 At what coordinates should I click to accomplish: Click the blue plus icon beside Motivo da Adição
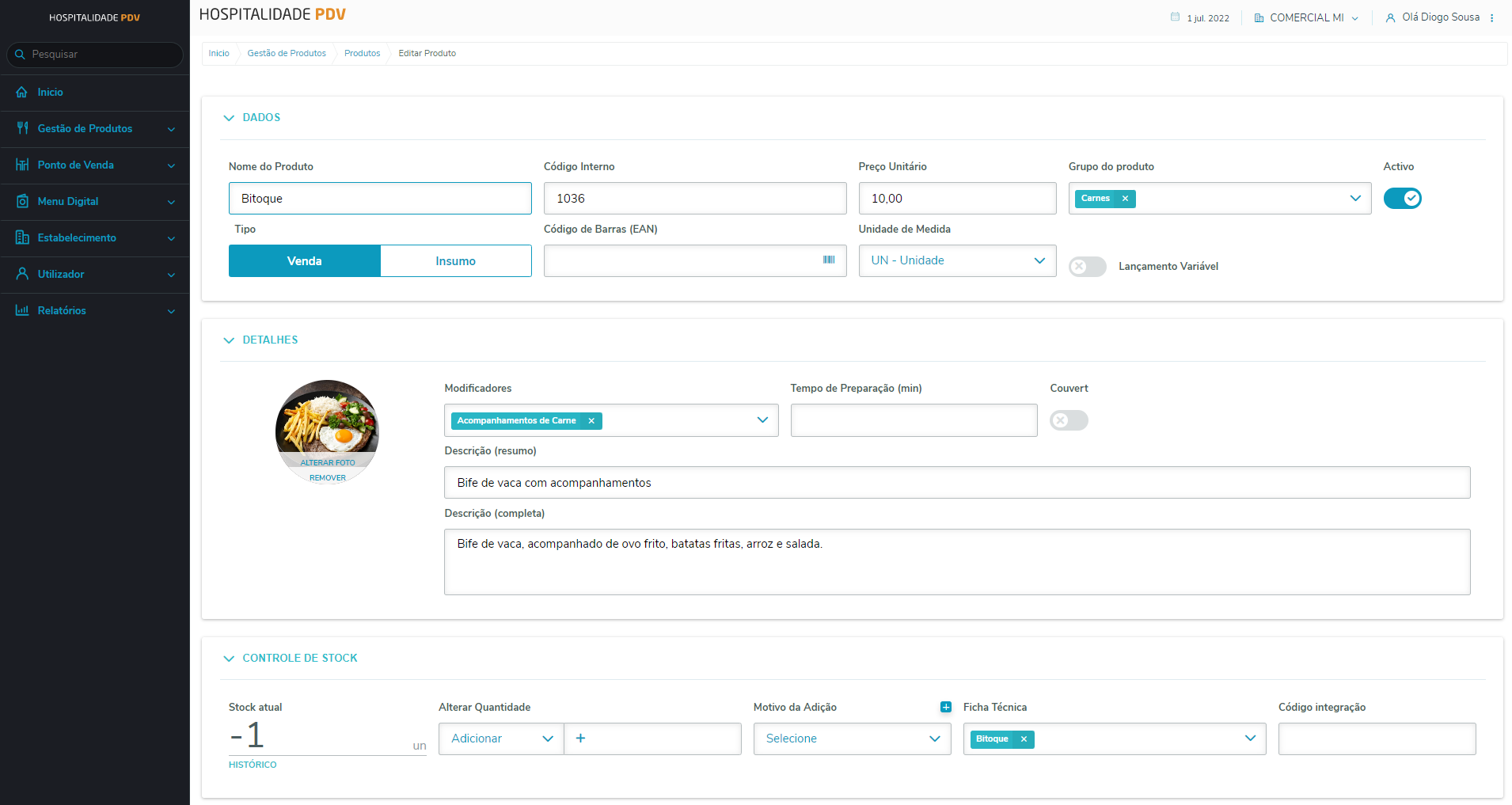click(x=945, y=707)
